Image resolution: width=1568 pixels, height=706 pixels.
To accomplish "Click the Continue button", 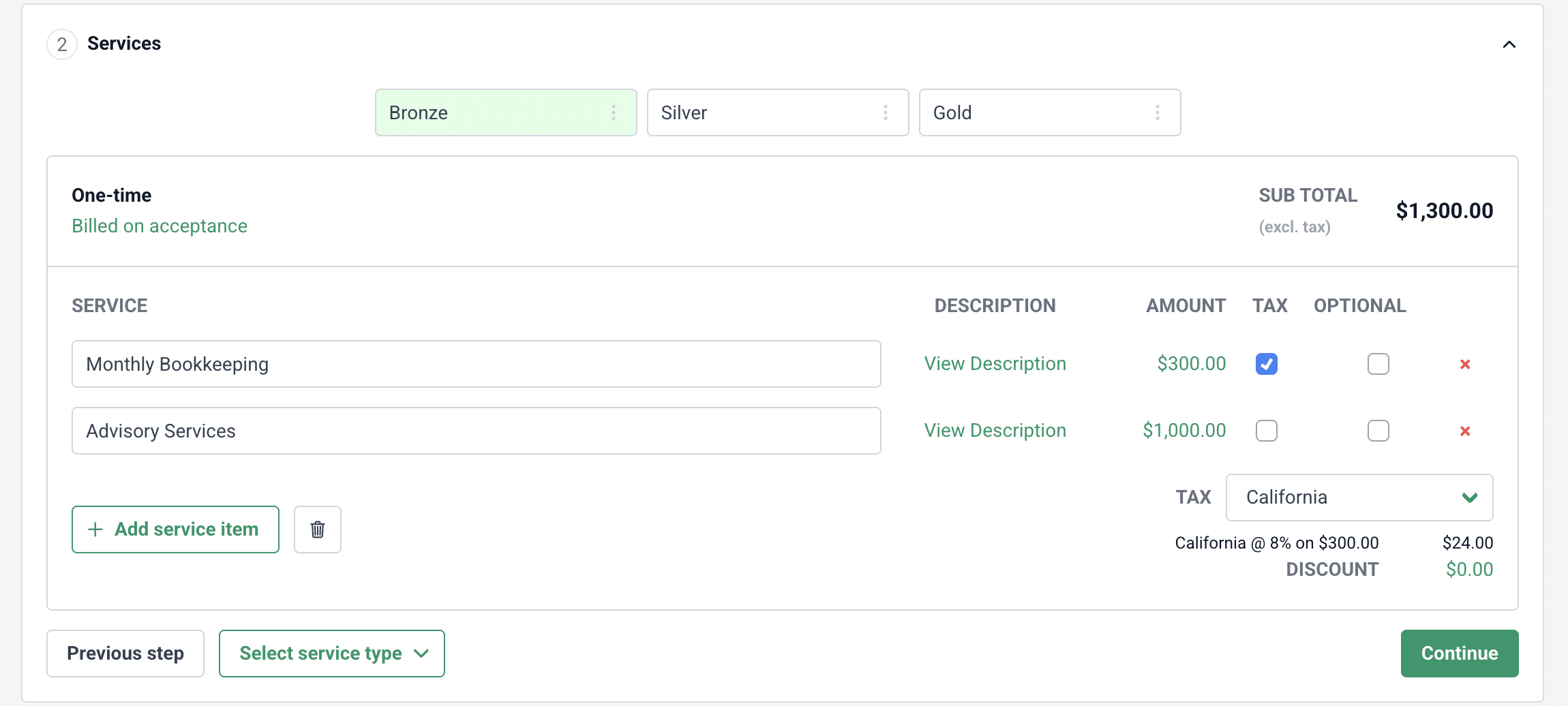I will [1459, 654].
